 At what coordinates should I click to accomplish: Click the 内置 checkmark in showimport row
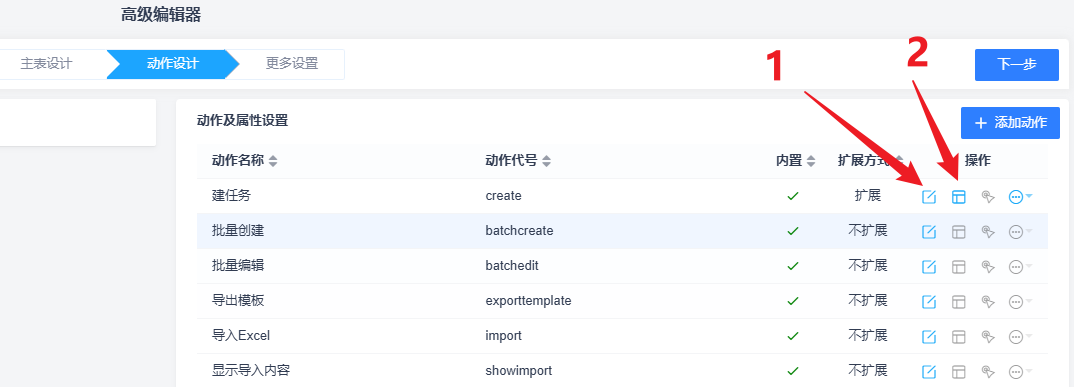pos(793,371)
